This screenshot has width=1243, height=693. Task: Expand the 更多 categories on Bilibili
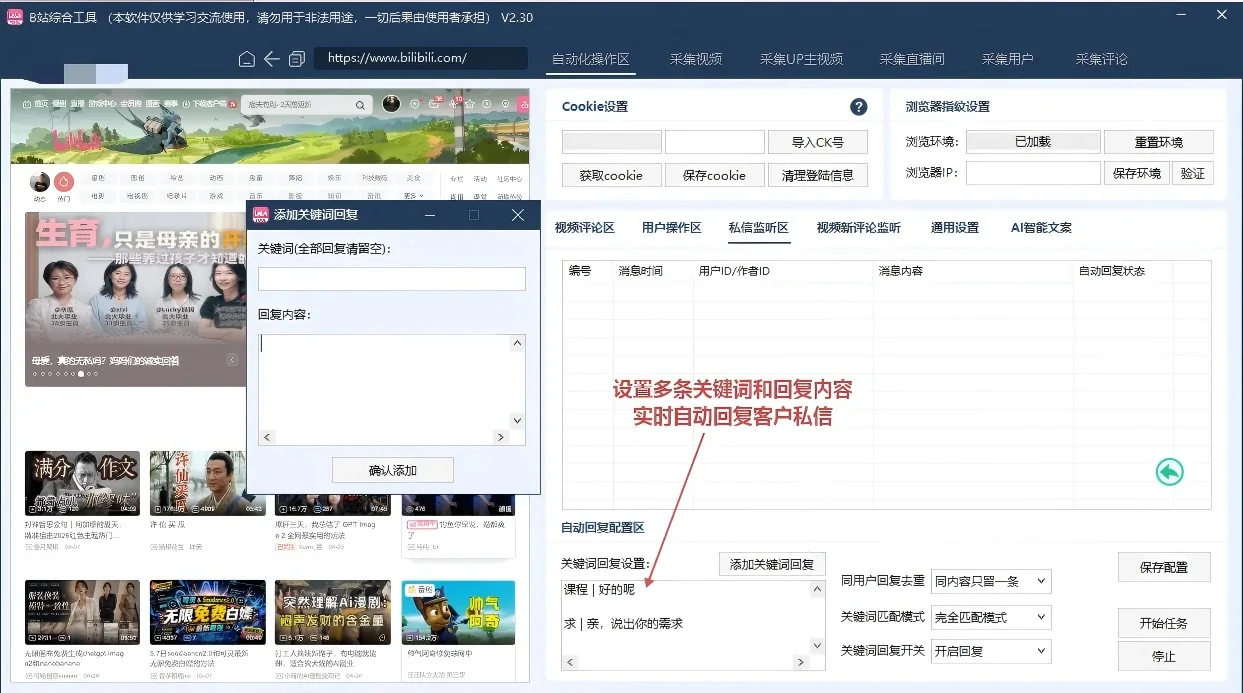(x=414, y=196)
